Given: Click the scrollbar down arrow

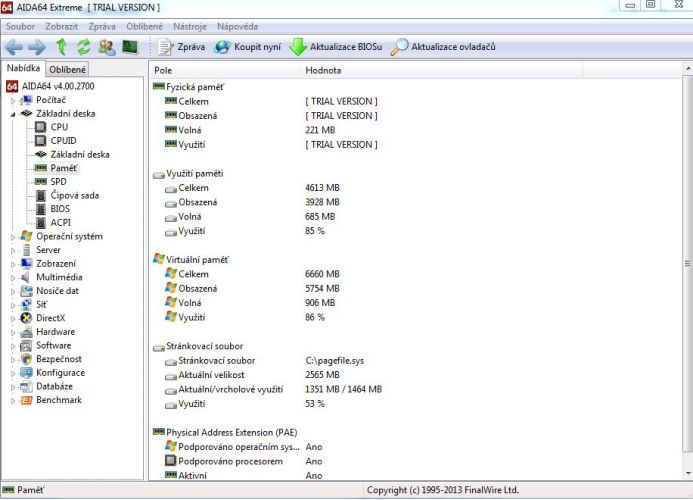Looking at the screenshot, I should [x=688, y=474].
